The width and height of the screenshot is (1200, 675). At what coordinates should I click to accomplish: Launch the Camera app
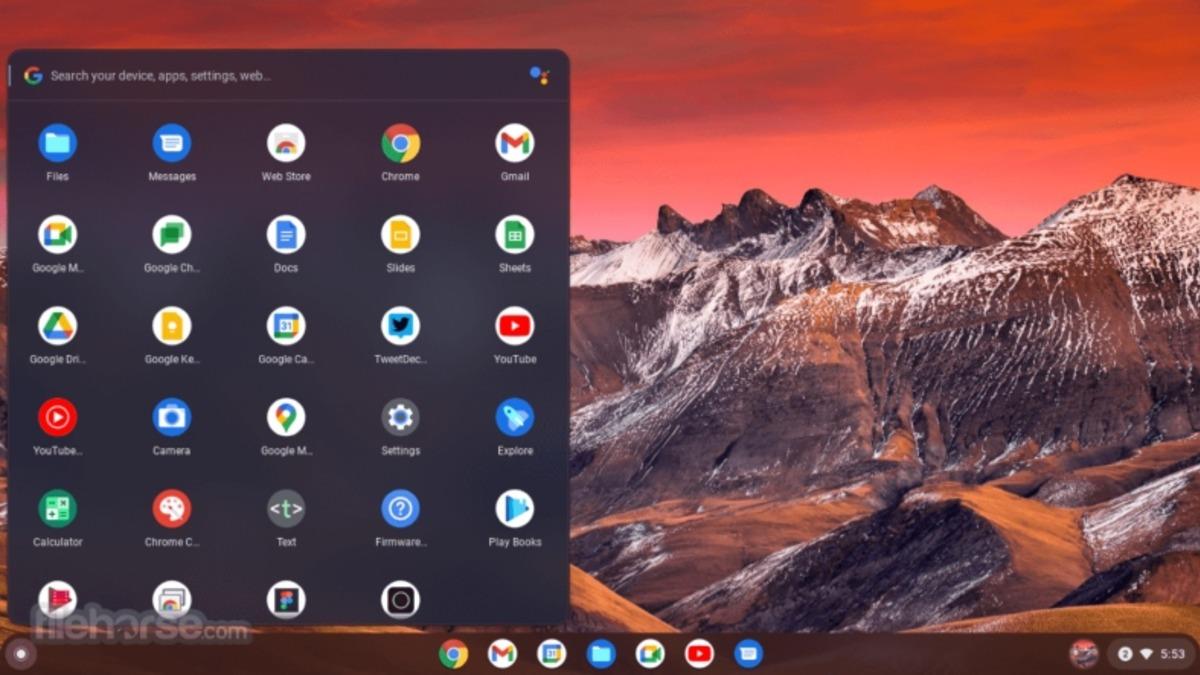point(171,417)
